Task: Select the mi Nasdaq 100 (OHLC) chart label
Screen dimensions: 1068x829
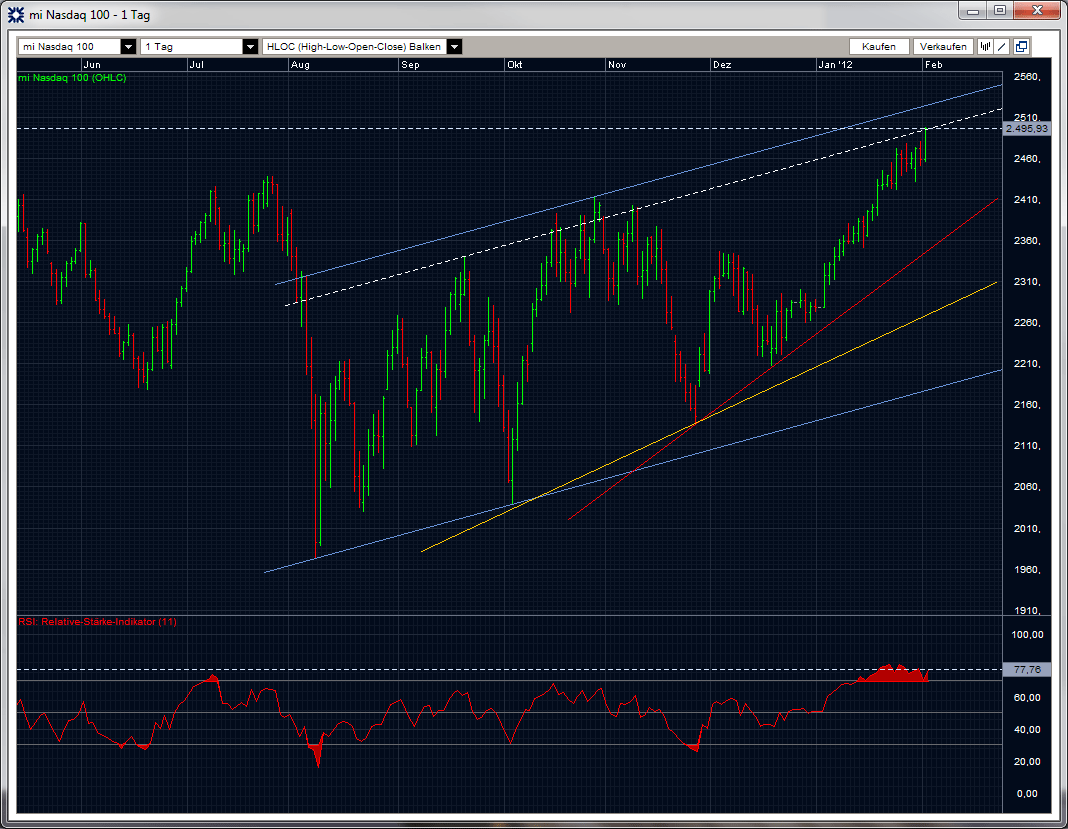Action: 72,78
